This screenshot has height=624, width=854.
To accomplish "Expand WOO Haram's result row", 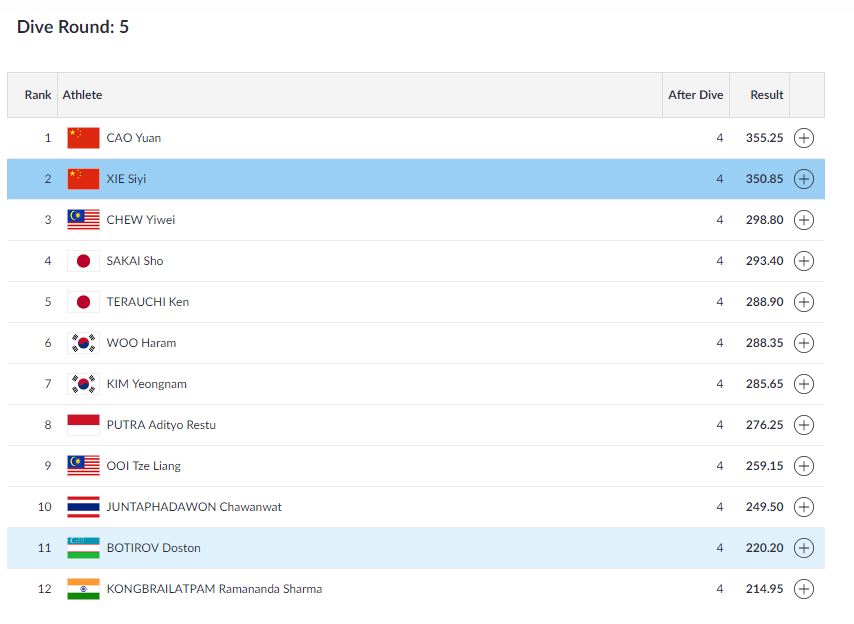I will [803, 343].
